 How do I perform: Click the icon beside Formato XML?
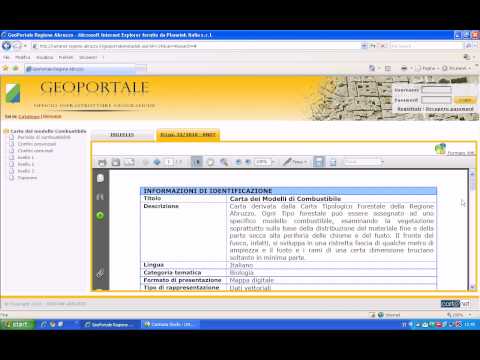point(440,149)
